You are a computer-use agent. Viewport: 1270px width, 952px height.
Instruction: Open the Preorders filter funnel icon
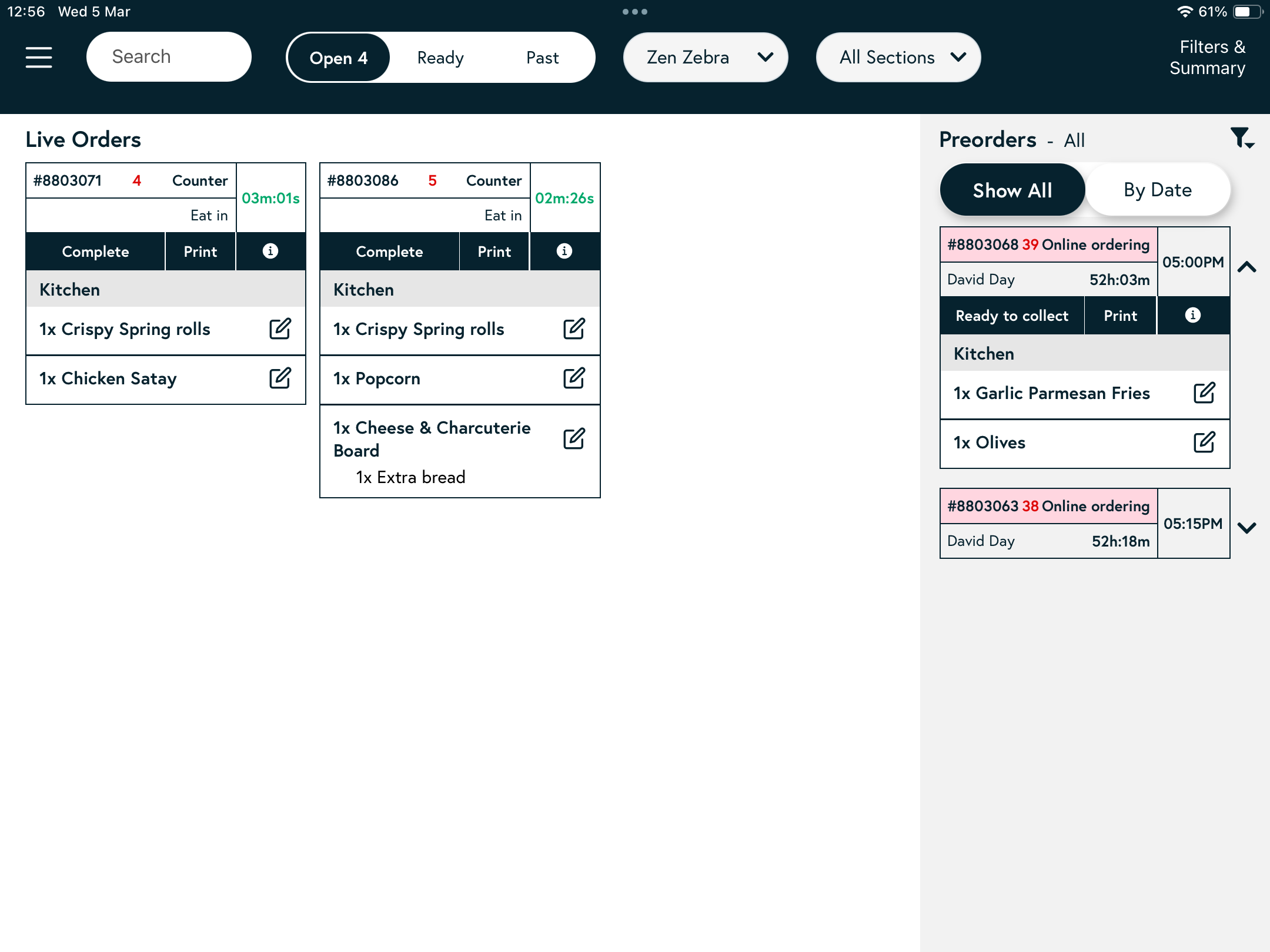[x=1242, y=139]
